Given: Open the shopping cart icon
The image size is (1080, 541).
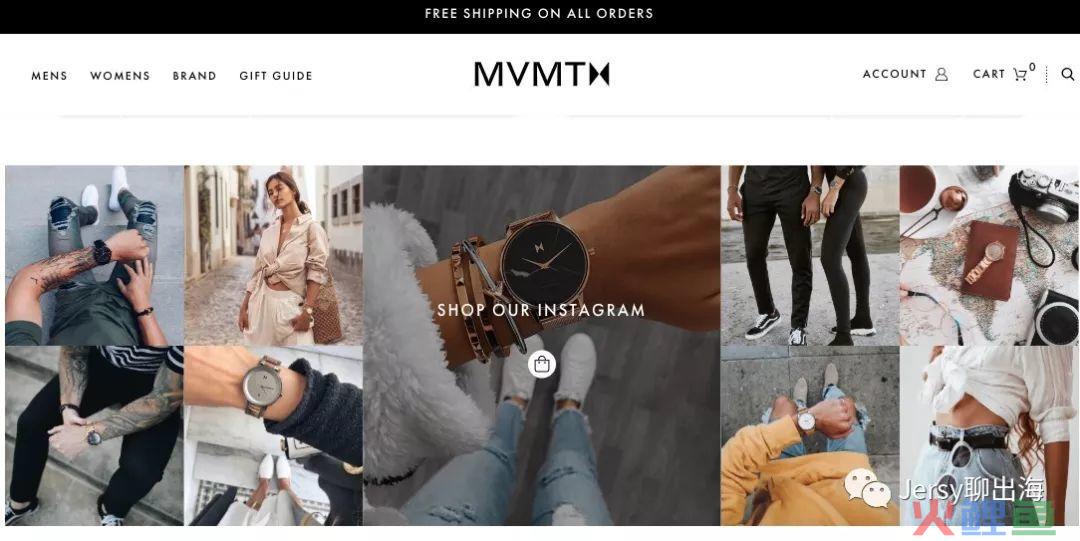Looking at the screenshot, I should (x=1020, y=74).
